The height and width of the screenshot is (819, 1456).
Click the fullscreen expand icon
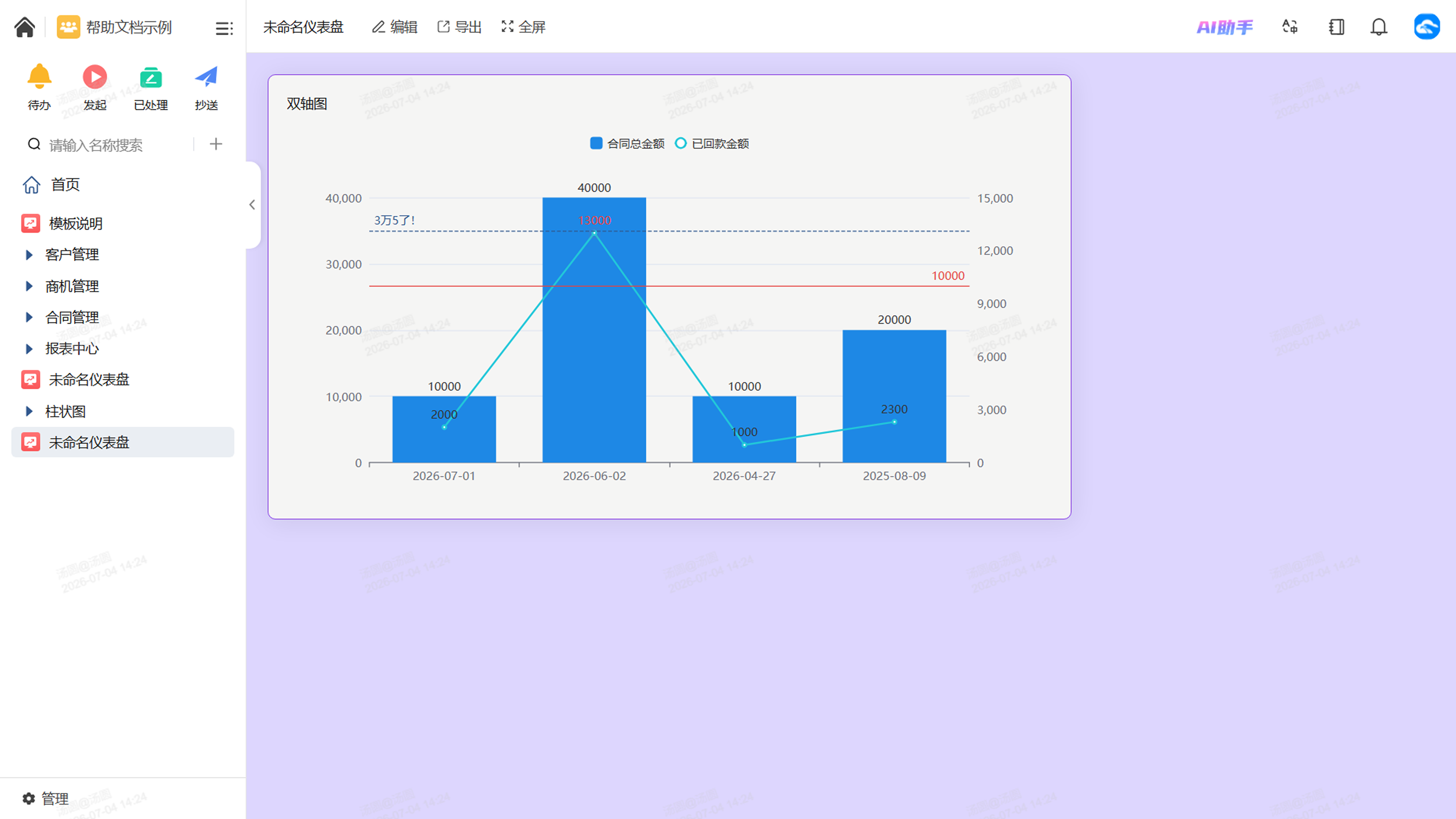(x=508, y=27)
